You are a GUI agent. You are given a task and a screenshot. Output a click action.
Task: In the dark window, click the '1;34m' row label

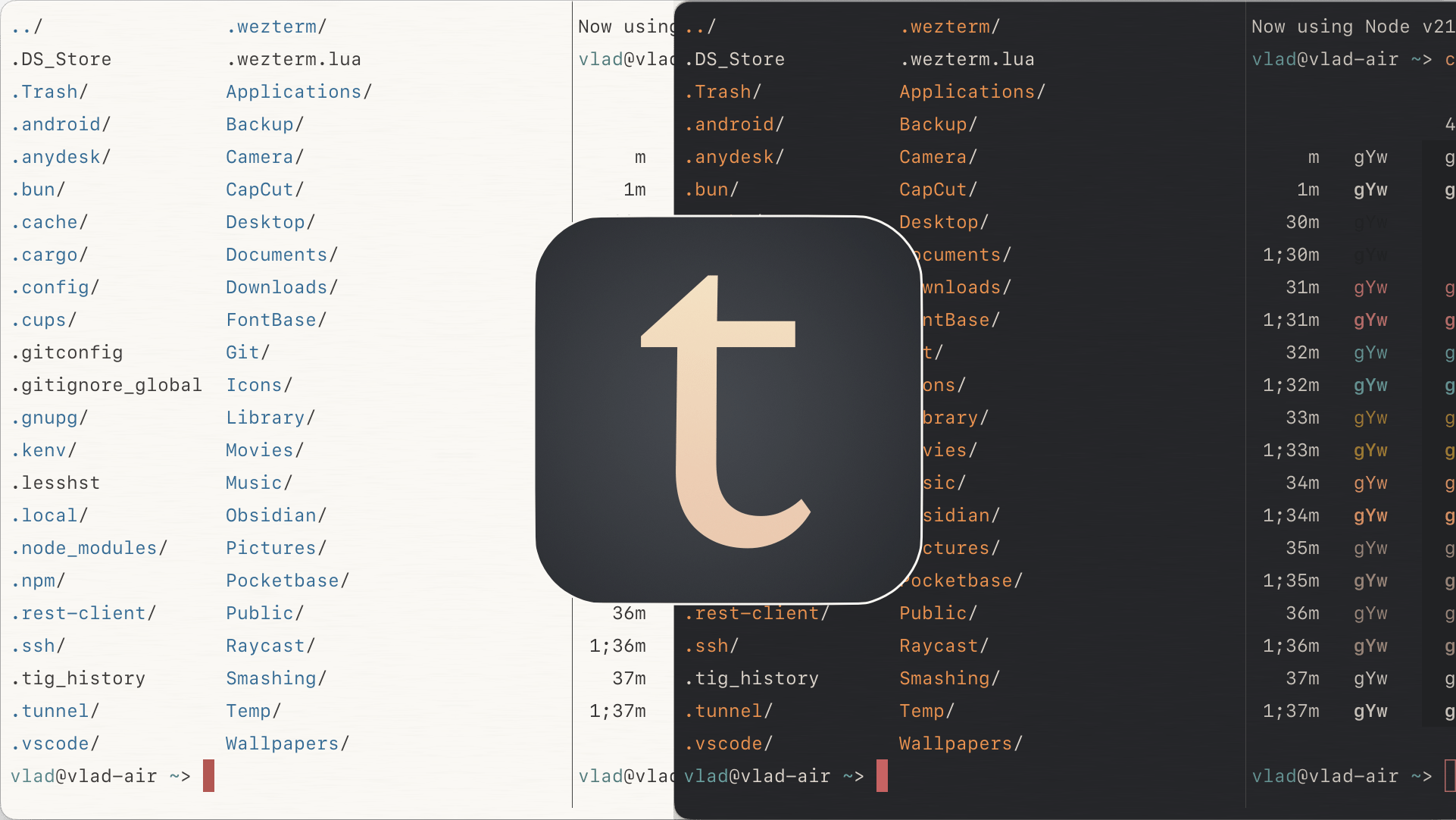coord(1292,515)
